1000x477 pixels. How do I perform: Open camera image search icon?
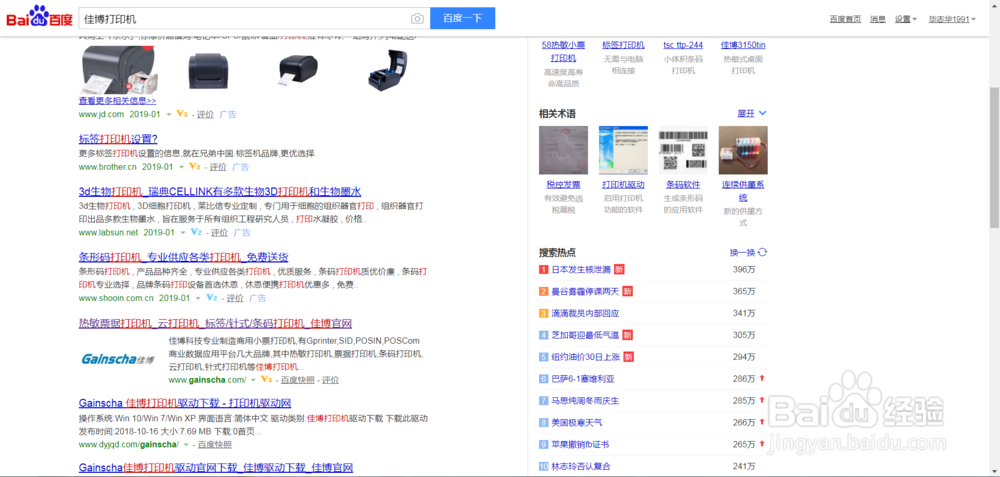pyautogui.click(x=416, y=18)
